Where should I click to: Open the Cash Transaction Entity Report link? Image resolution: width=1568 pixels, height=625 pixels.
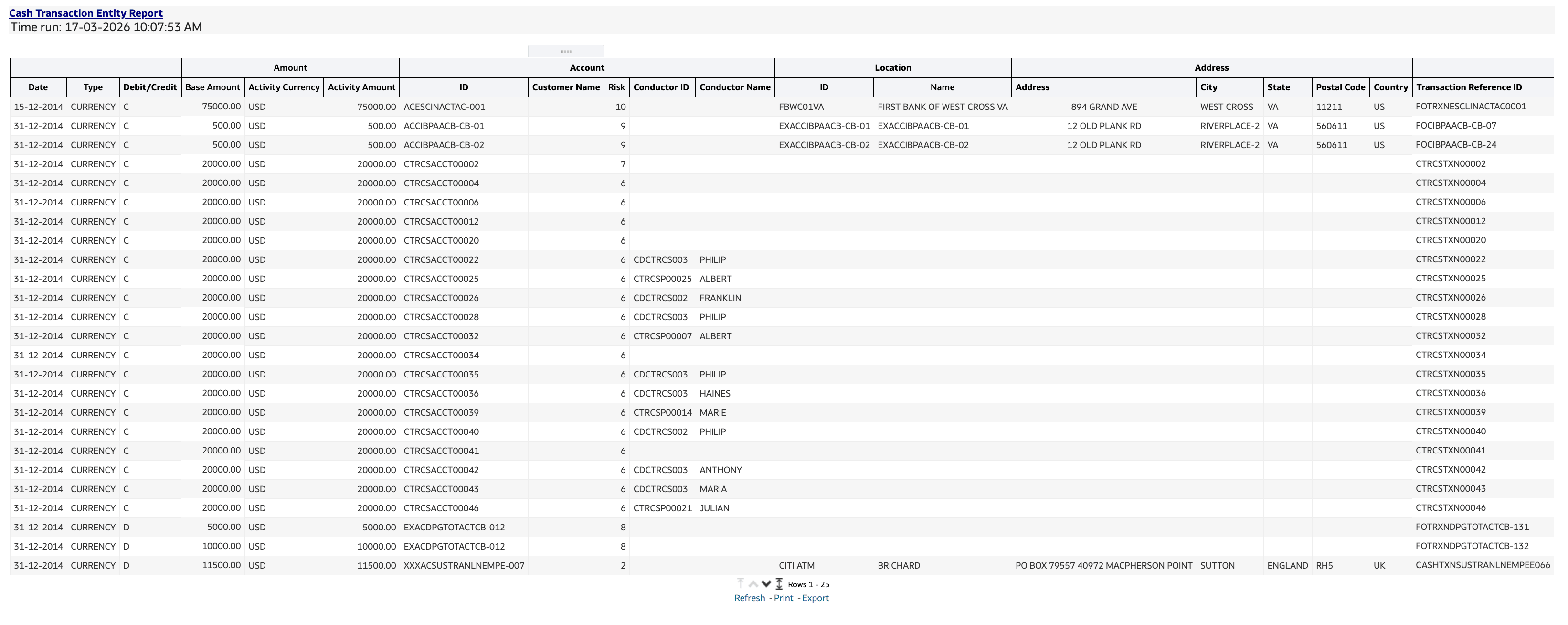[x=85, y=13]
